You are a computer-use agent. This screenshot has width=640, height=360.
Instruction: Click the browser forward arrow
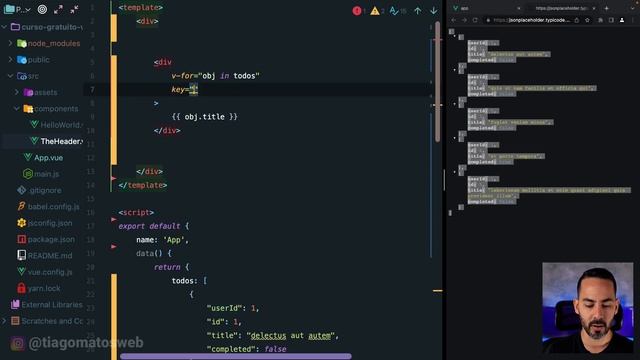(464, 20)
